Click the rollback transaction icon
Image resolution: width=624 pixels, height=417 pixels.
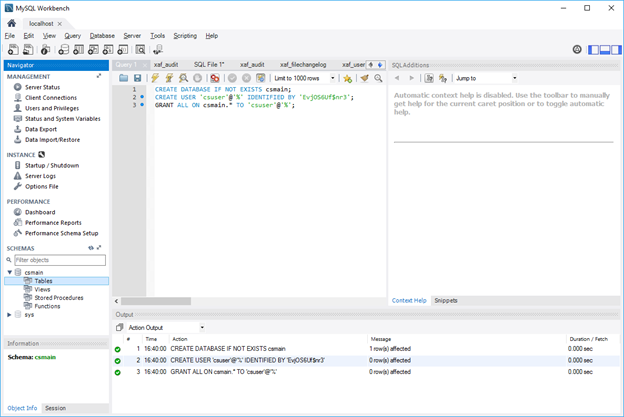[x=246, y=78]
